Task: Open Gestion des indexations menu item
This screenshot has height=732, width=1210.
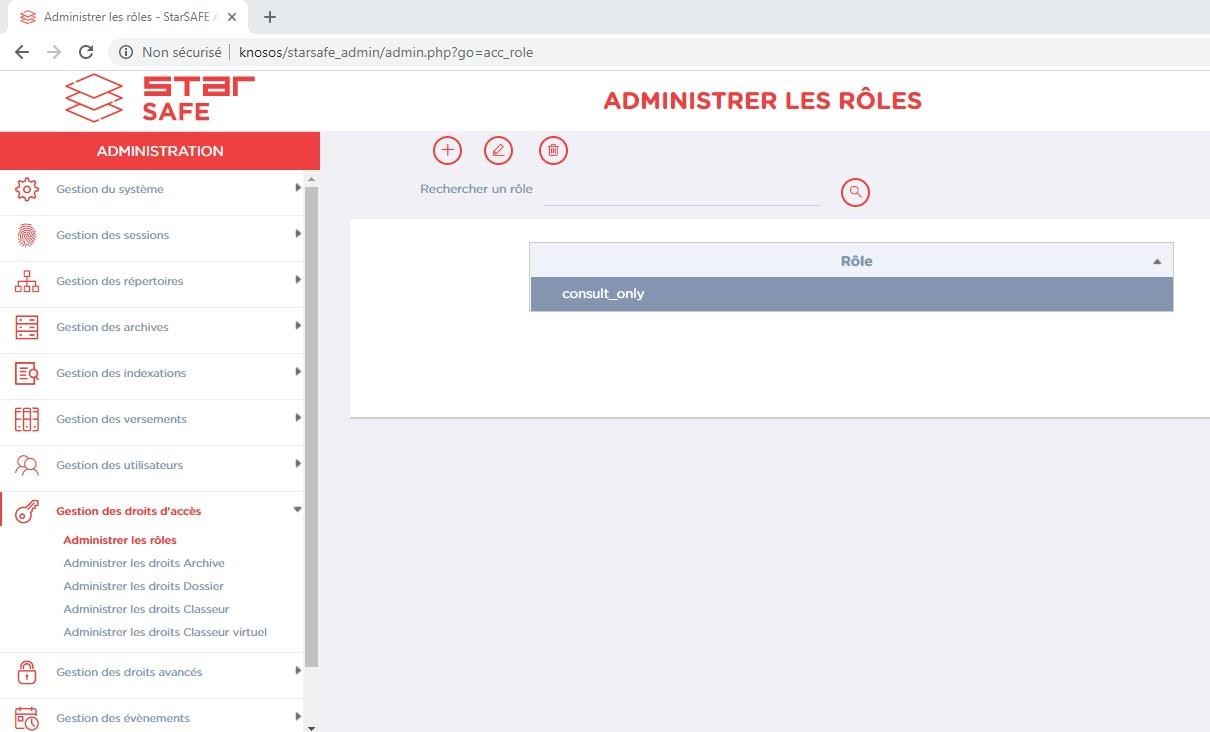Action: coord(121,373)
